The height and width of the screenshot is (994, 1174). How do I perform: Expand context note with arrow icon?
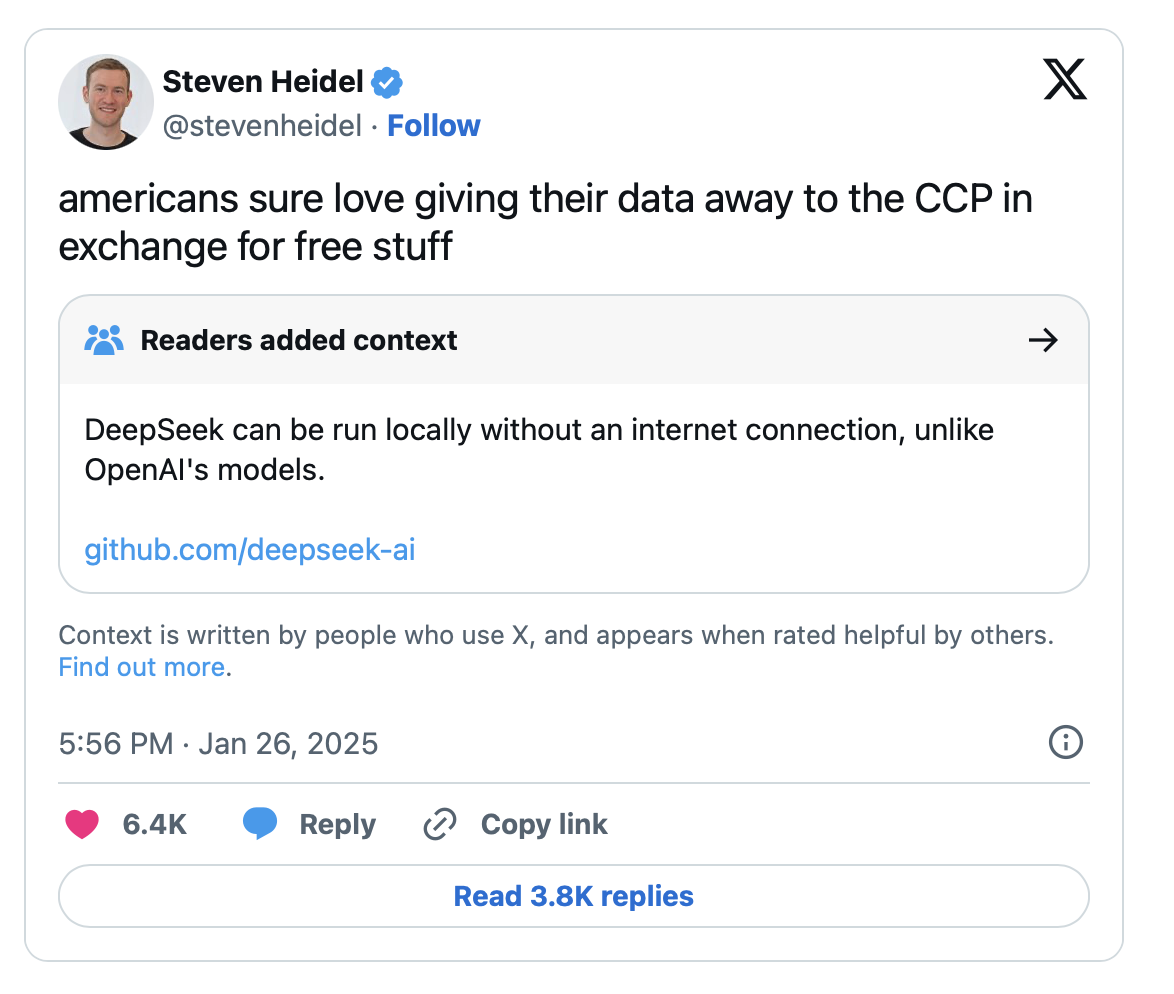(1043, 340)
